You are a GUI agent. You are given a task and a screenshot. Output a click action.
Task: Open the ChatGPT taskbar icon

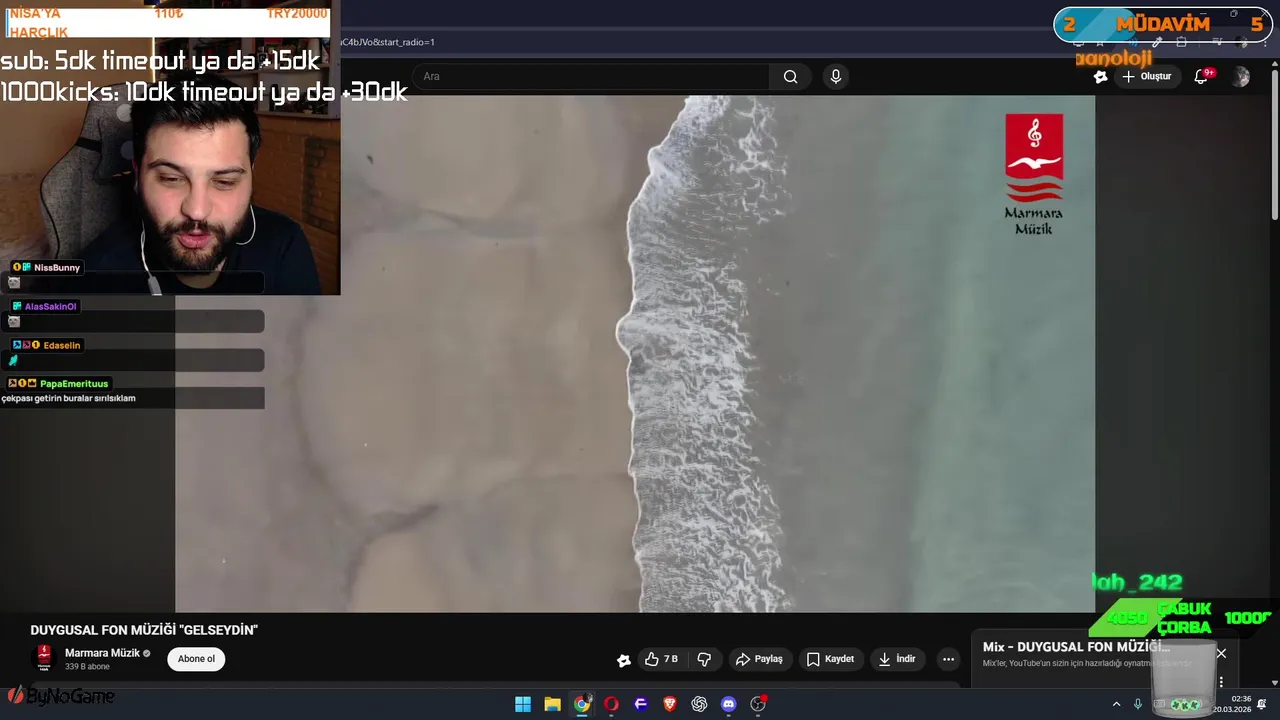(699, 704)
